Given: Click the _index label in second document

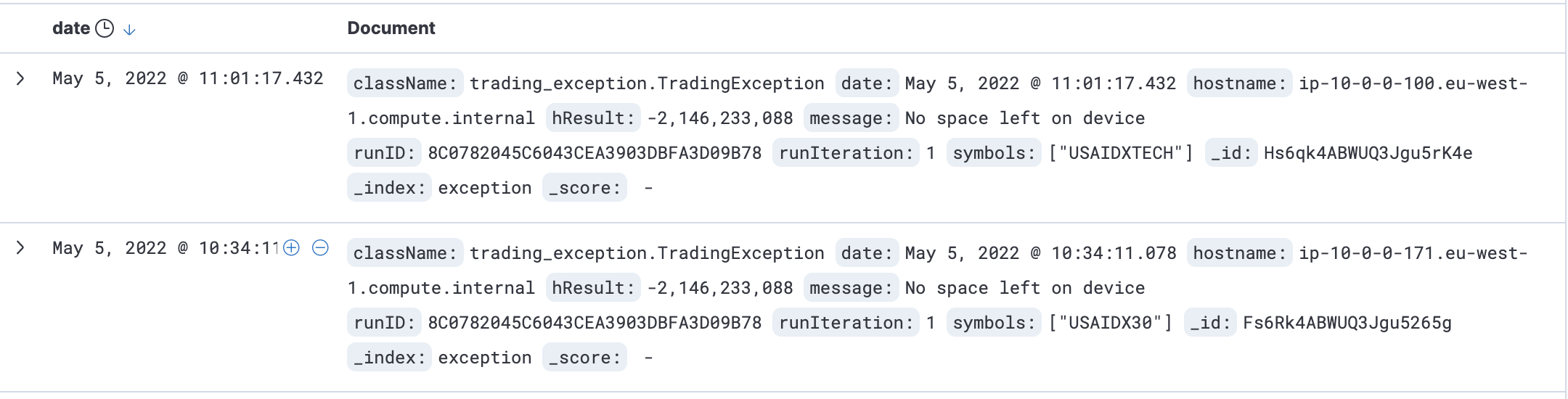Looking at the screenshot, I should click(389, 358).
